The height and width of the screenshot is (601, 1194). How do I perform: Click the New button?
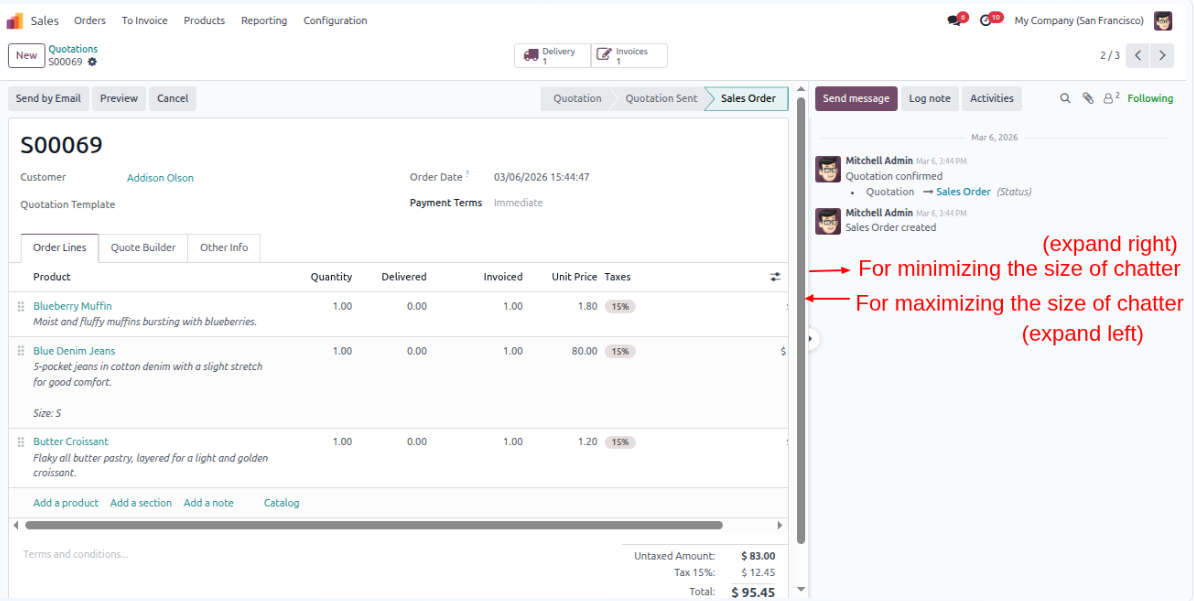click(26, 56)
